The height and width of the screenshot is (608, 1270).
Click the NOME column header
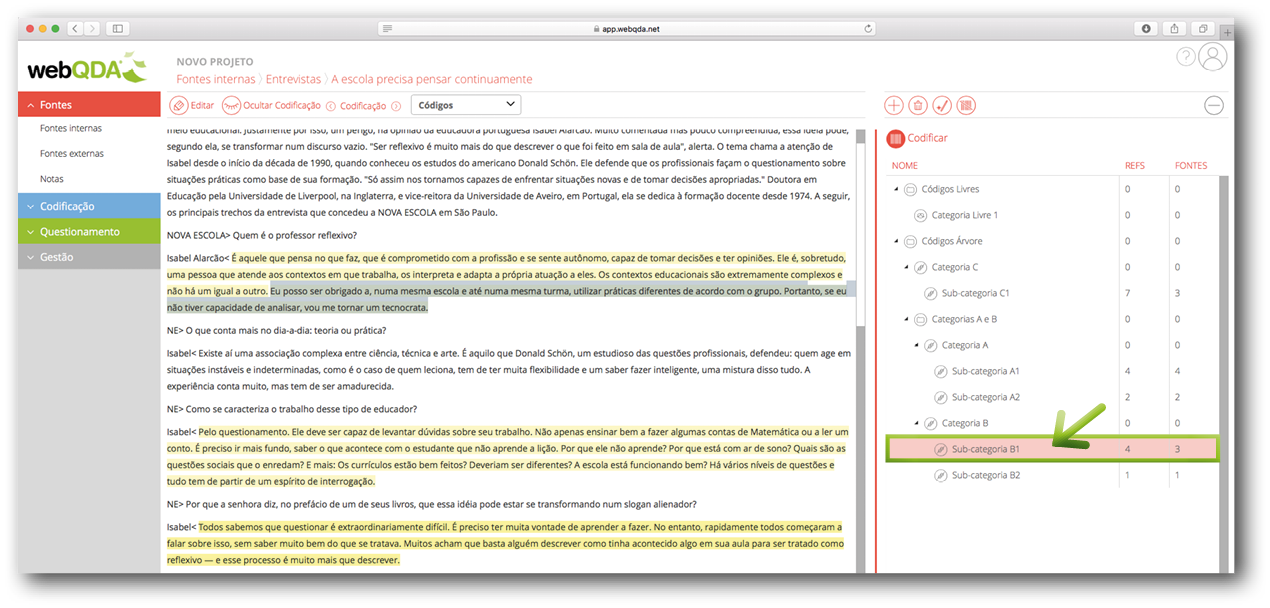click(905, 166)
